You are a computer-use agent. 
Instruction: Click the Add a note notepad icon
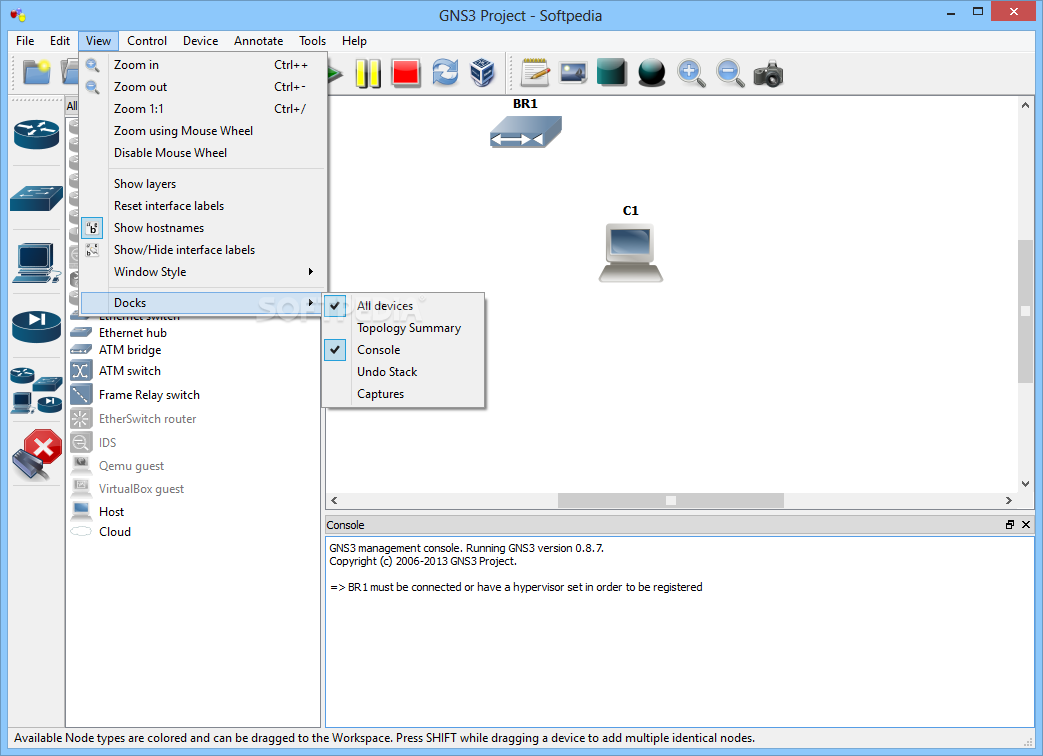[x=535, y=72]
